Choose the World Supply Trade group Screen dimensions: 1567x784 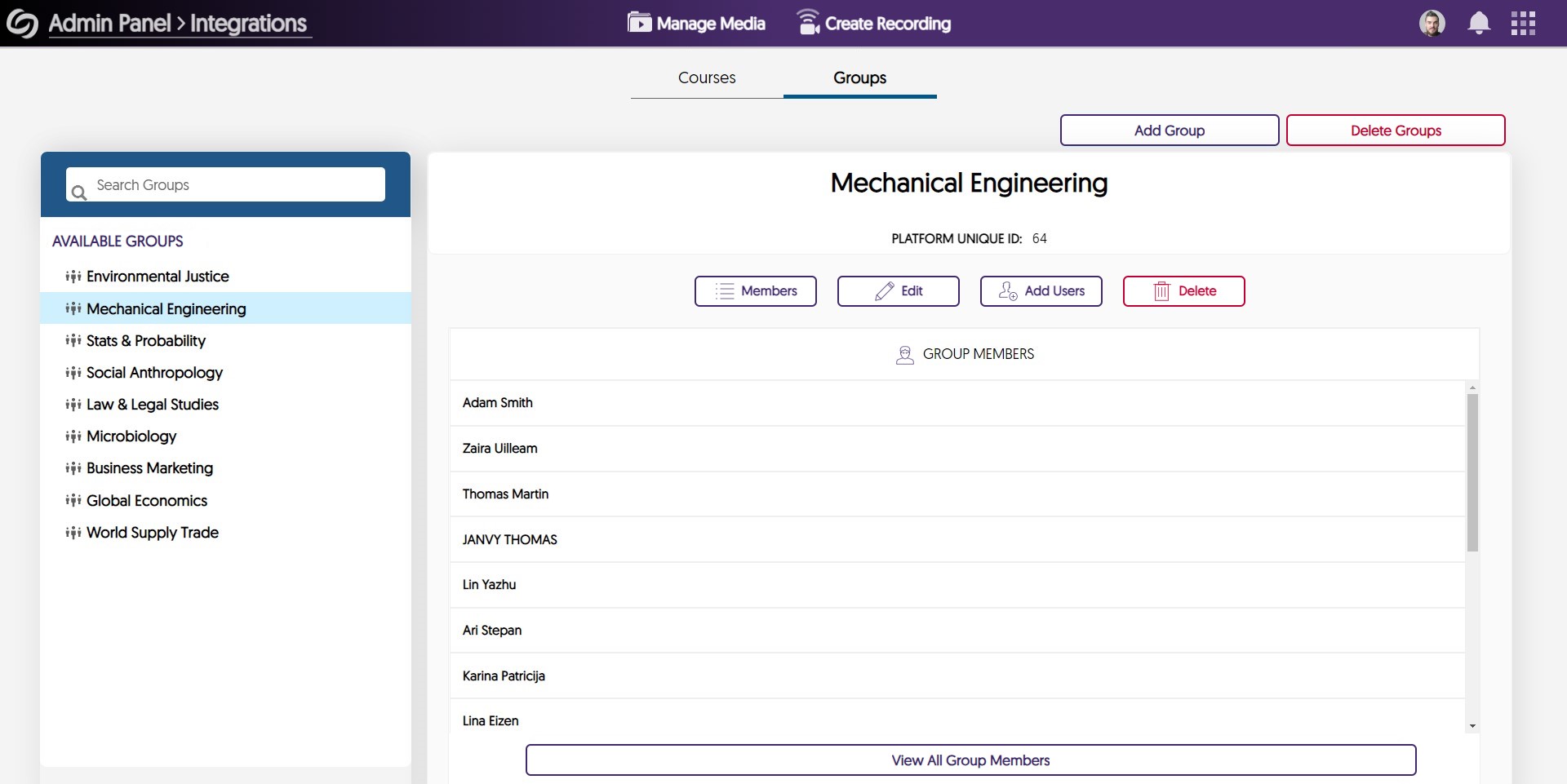tap(153, 533)
